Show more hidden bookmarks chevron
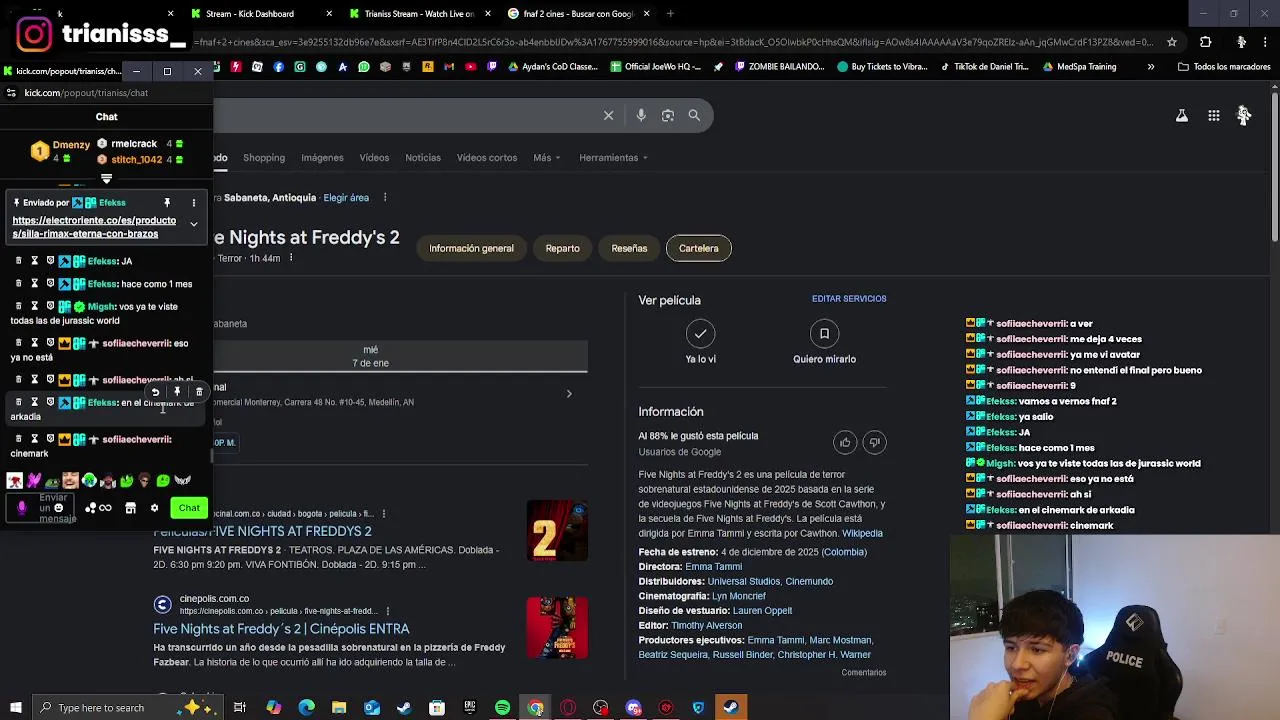Screen dimensions: 1280x720 point(1151,67)
